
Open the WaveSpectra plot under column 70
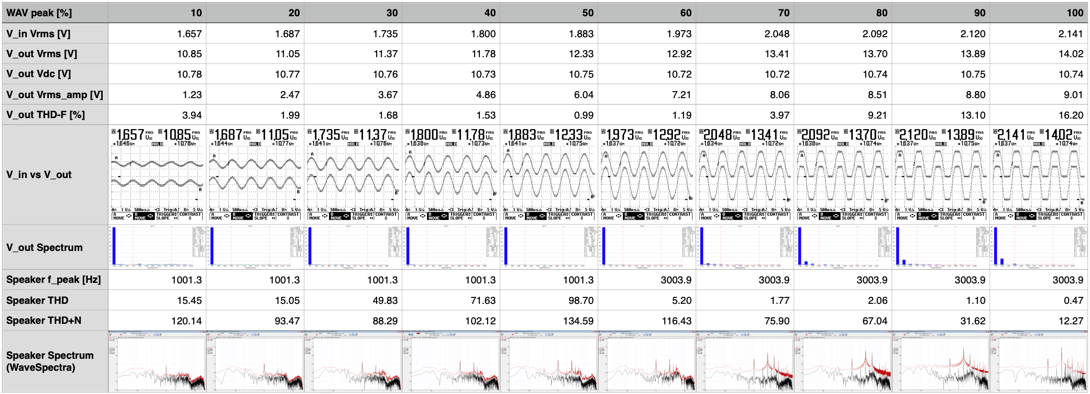coord(745,361)
